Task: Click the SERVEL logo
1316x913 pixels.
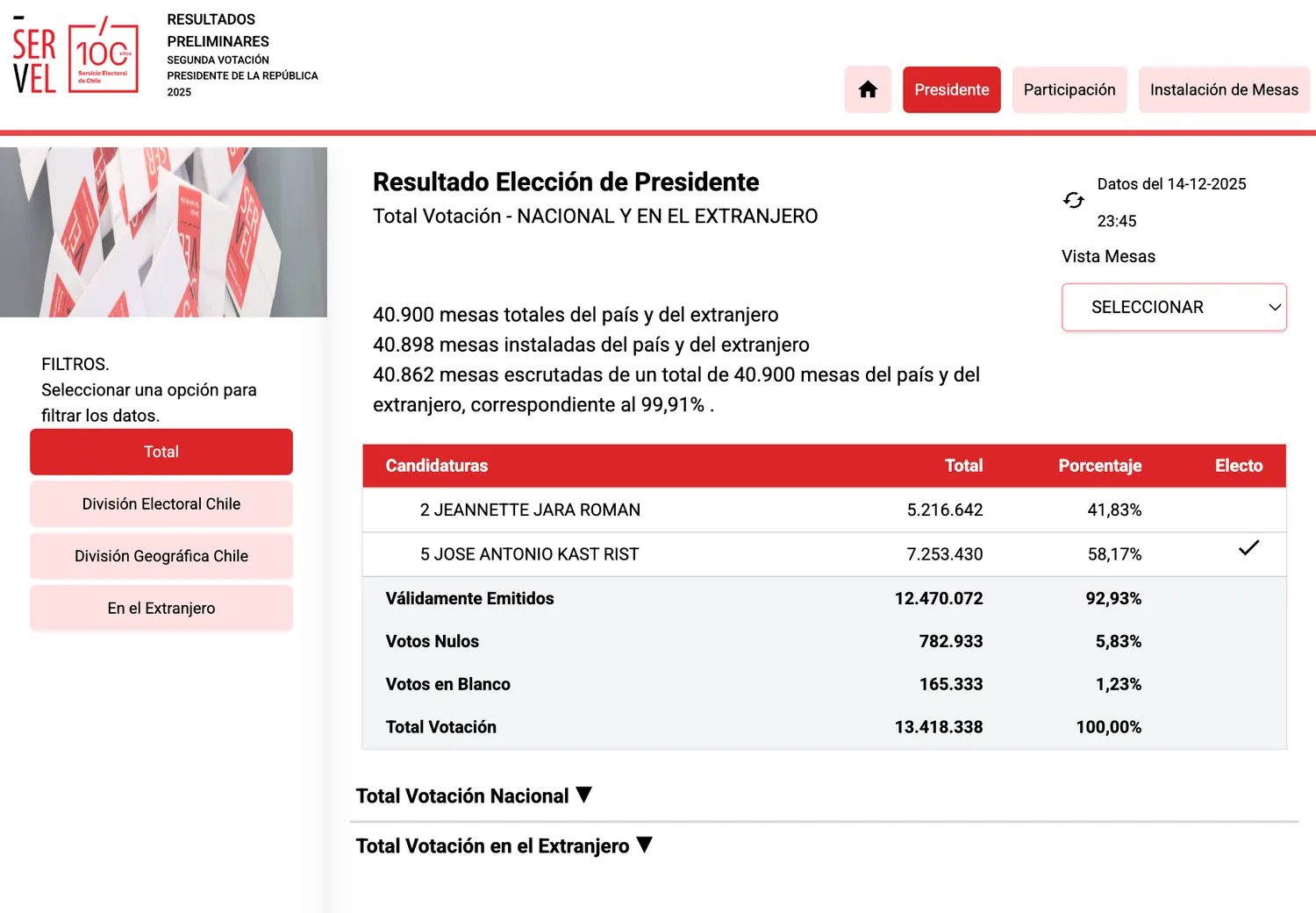Action: [x=35, y=60]
